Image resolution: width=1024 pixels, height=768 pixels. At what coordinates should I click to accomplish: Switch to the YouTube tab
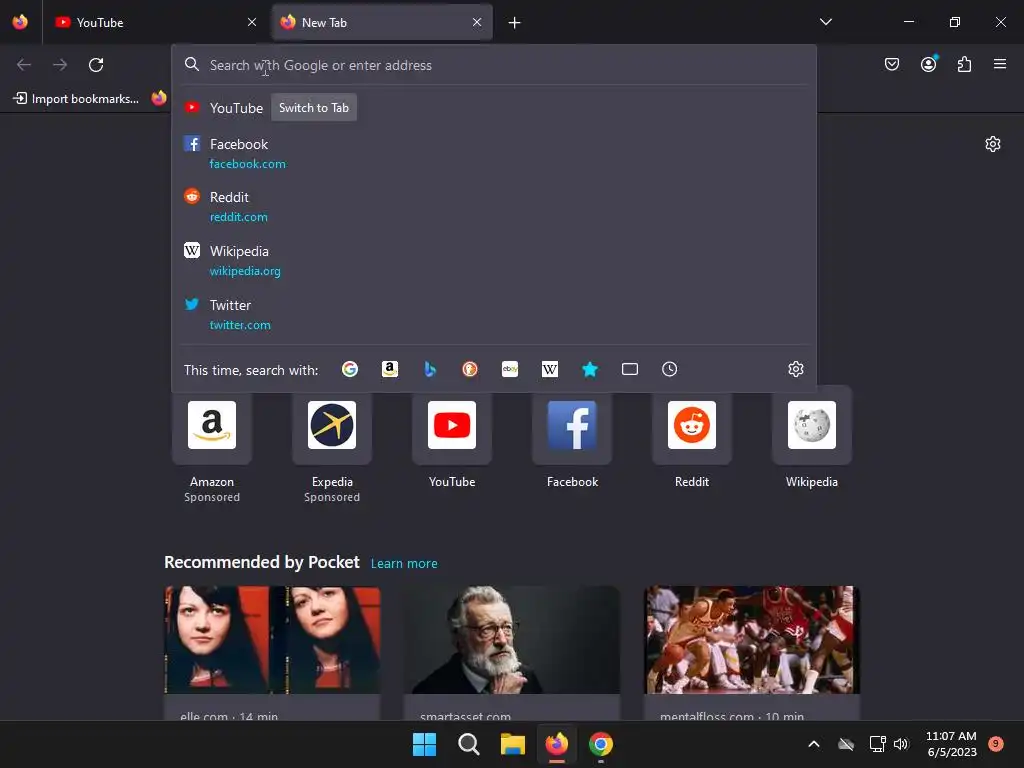tap(156, 22)
